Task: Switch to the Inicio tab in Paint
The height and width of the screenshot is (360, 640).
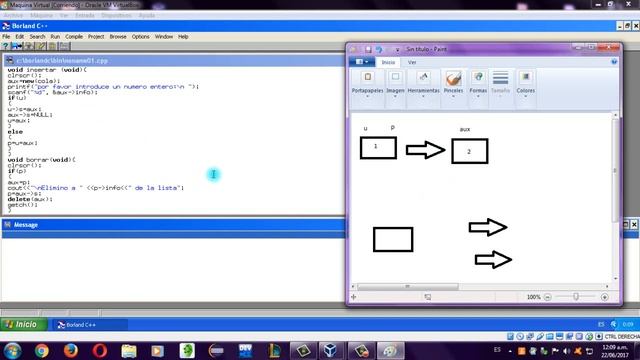Action: pos(388,62)
